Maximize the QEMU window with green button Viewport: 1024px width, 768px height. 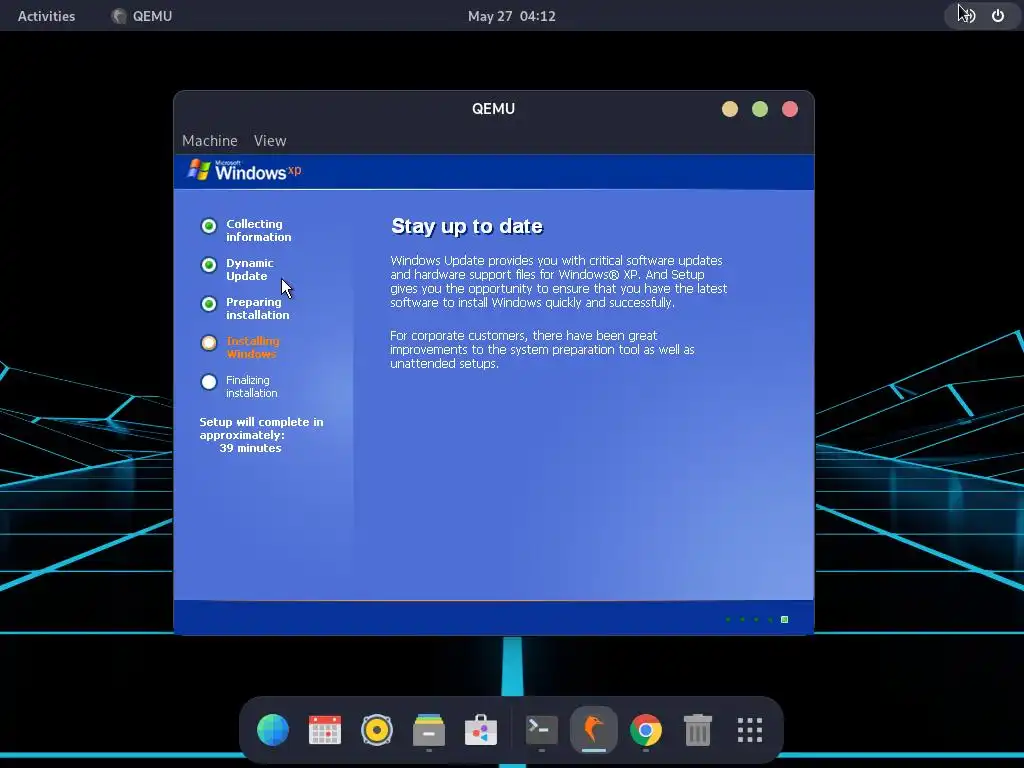(760, 109)
